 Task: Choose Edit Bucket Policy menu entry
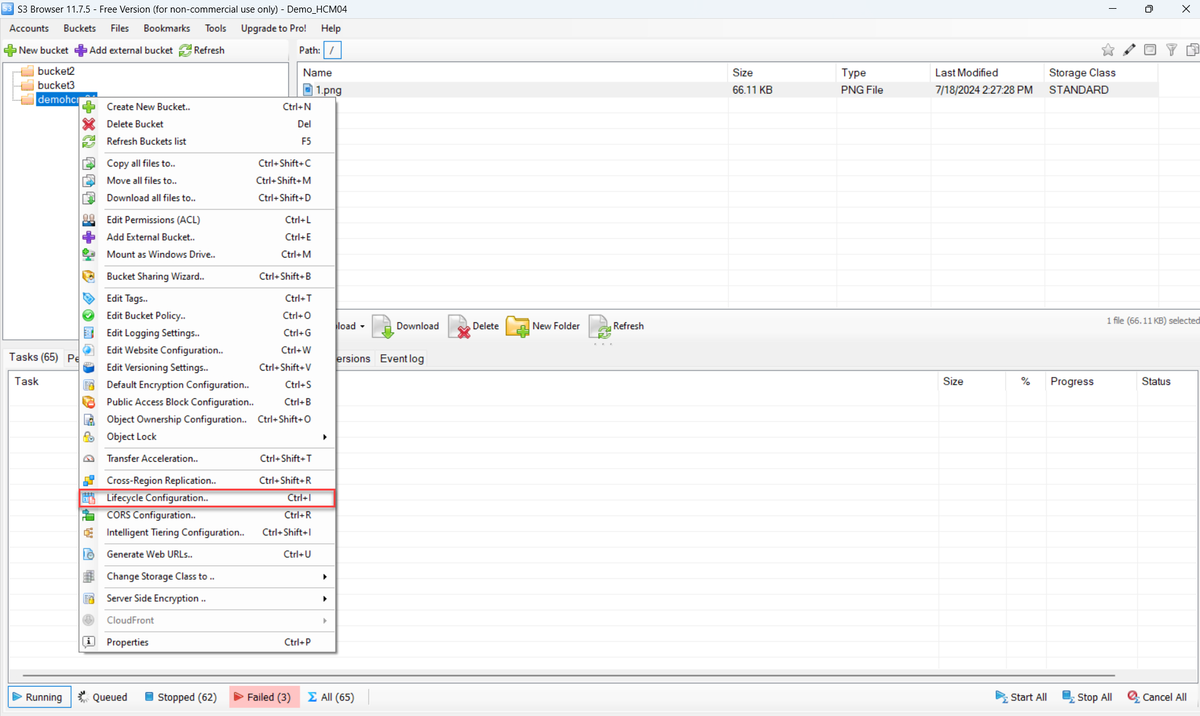[x=146, y=316]
